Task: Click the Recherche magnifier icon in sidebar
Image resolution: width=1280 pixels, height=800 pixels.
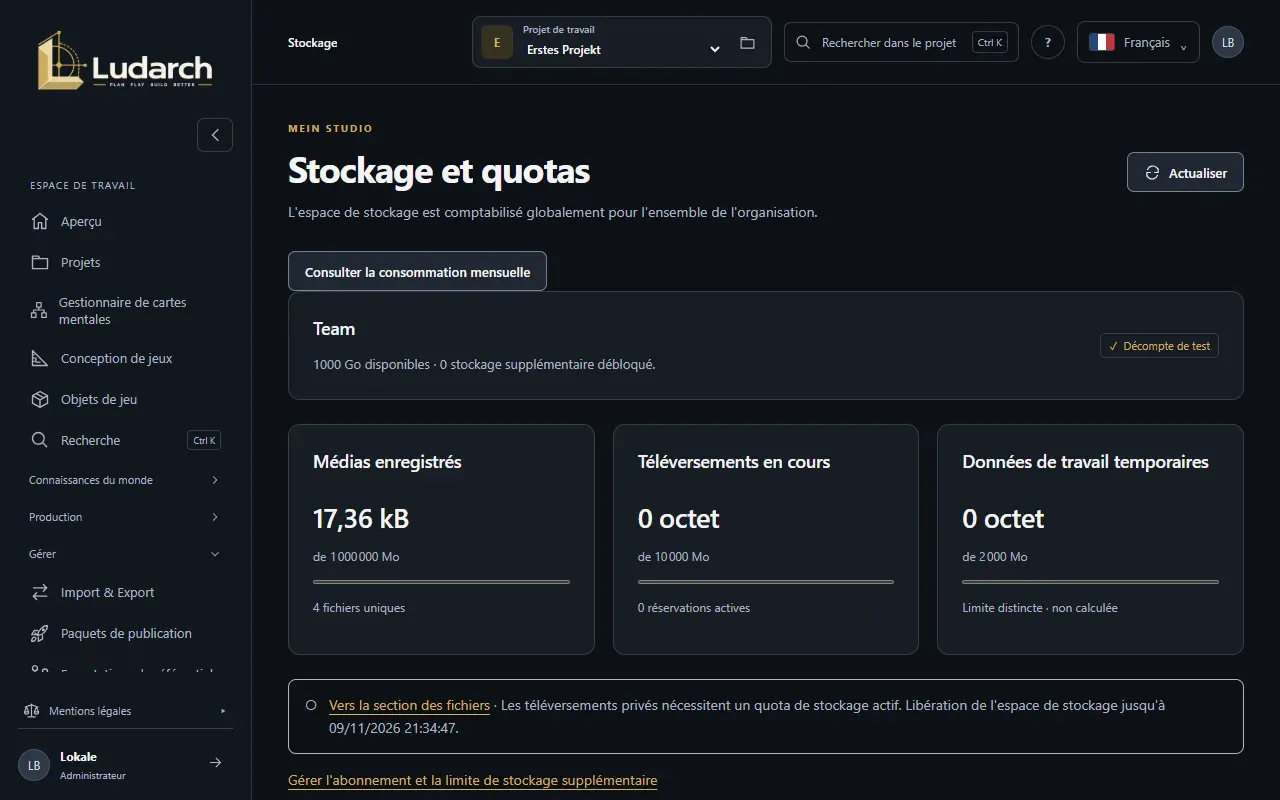Action: [40, 440]
